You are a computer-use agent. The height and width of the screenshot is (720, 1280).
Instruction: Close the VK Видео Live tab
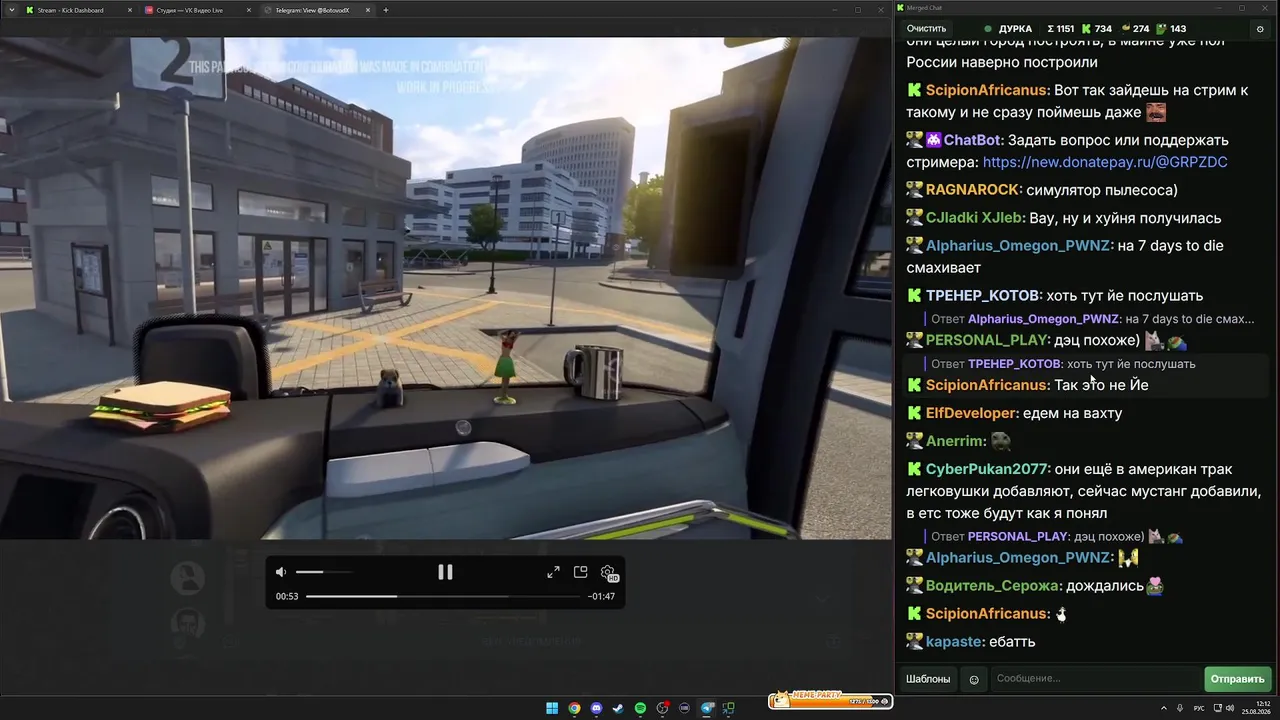tap(248, 10)
